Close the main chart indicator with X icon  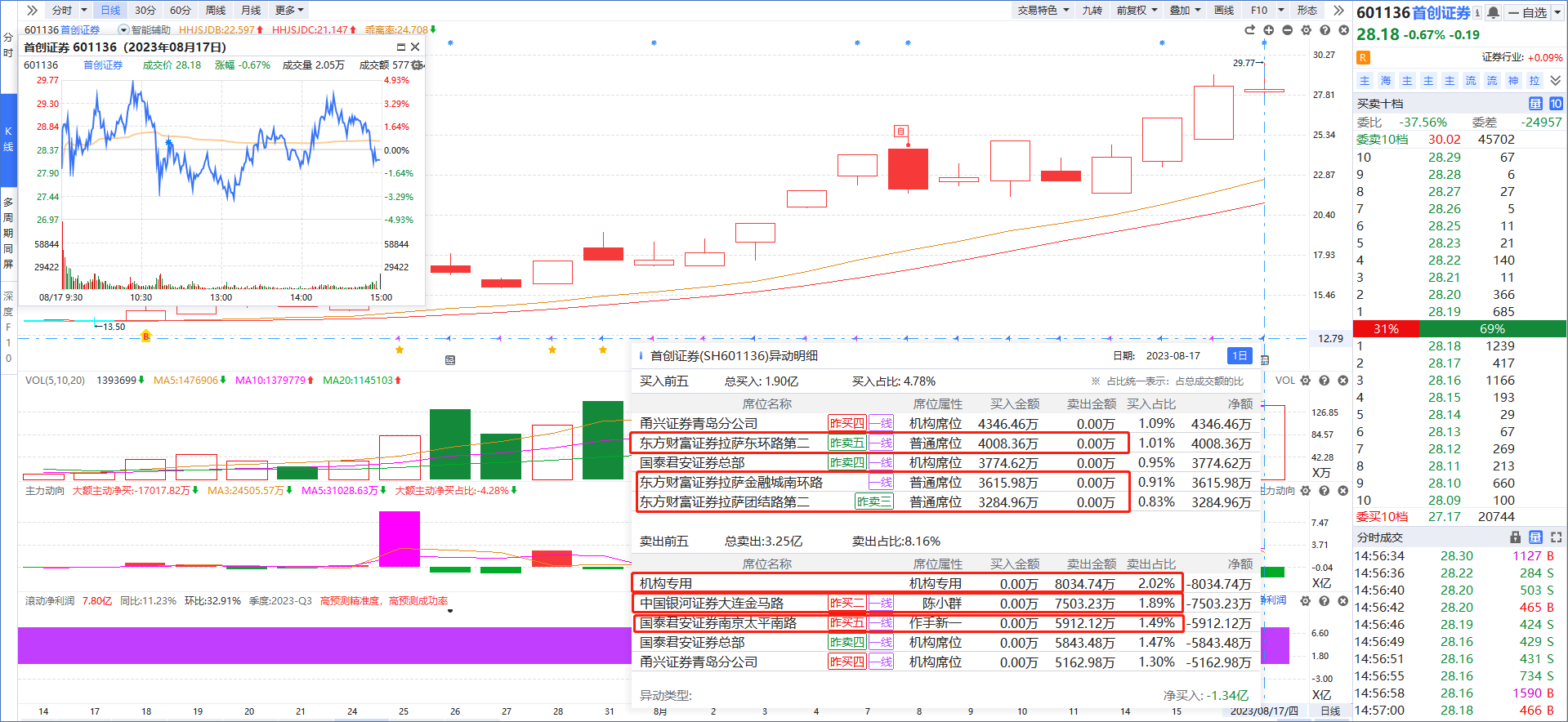click(x=1343, y=30)
